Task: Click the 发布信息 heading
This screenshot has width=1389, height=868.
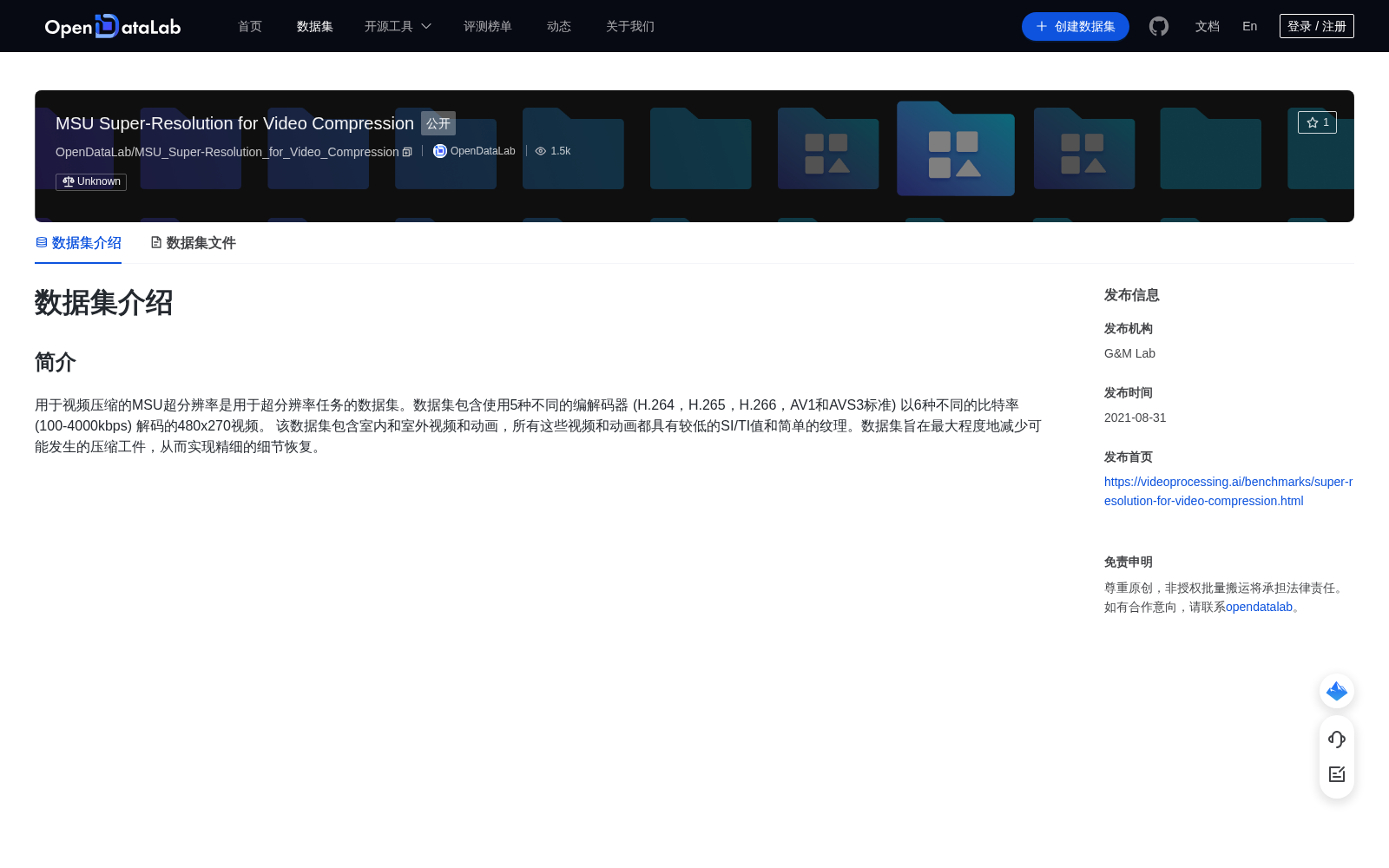Action: pyautogui.click(x=1132, y=295)
